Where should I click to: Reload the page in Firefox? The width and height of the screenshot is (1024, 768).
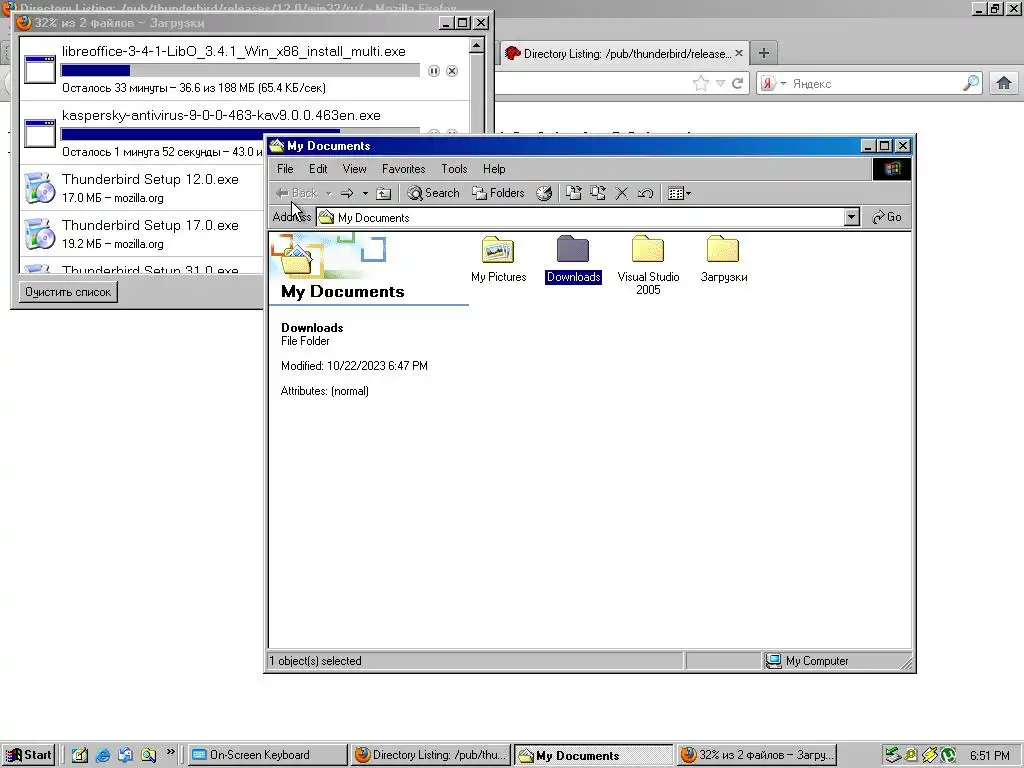[737, 84]
